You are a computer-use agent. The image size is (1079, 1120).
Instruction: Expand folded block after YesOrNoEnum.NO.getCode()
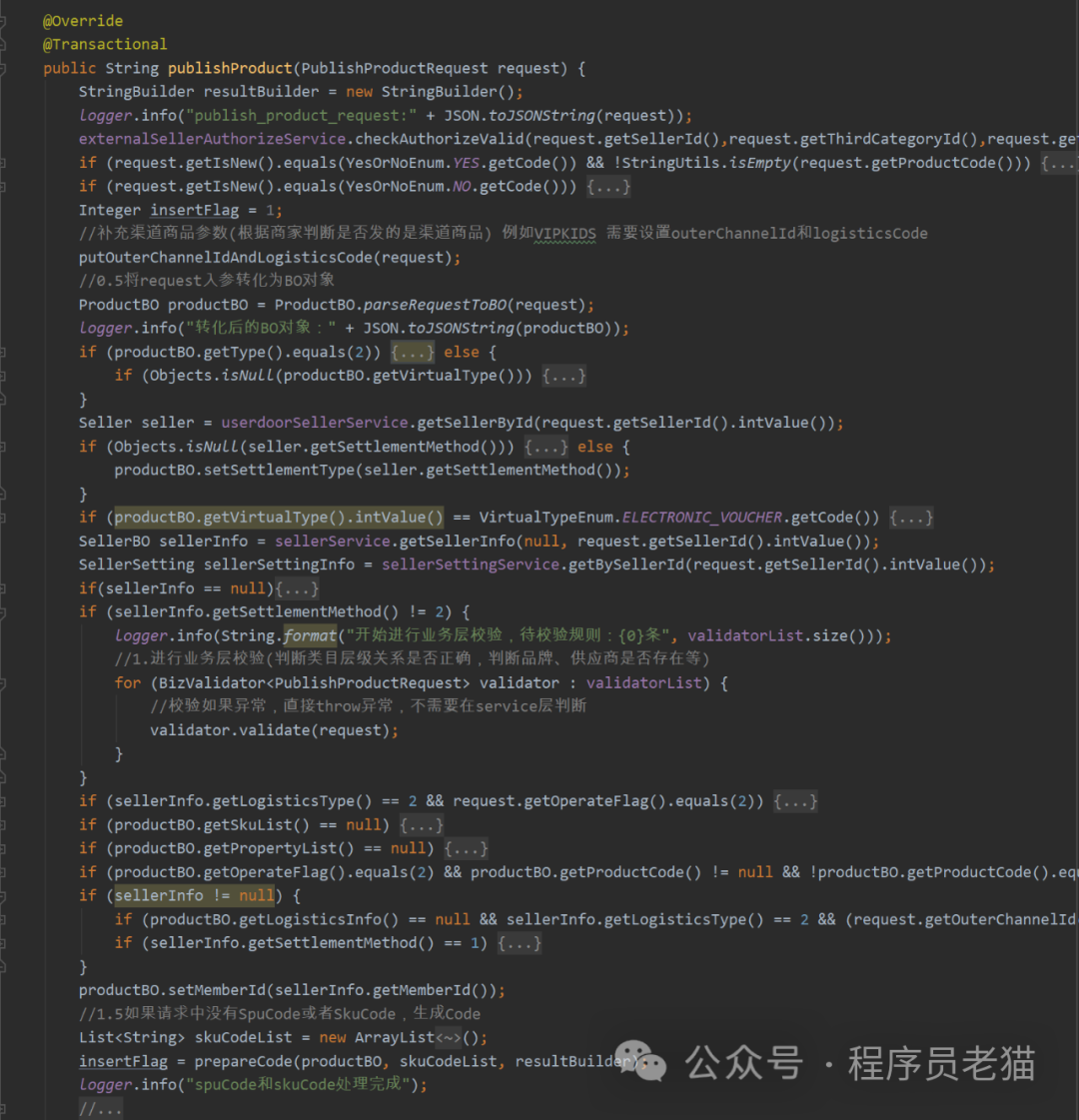(x=608, y=187)
